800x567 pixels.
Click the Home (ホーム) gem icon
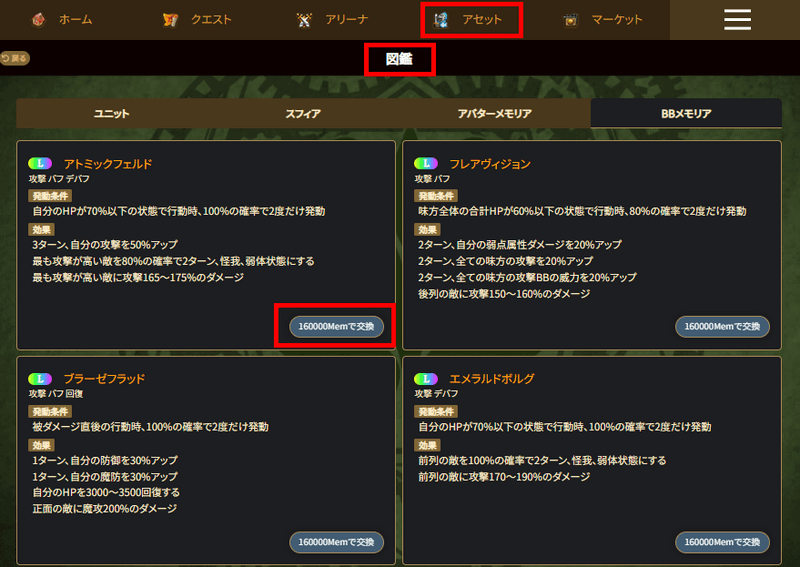[39, 20]
